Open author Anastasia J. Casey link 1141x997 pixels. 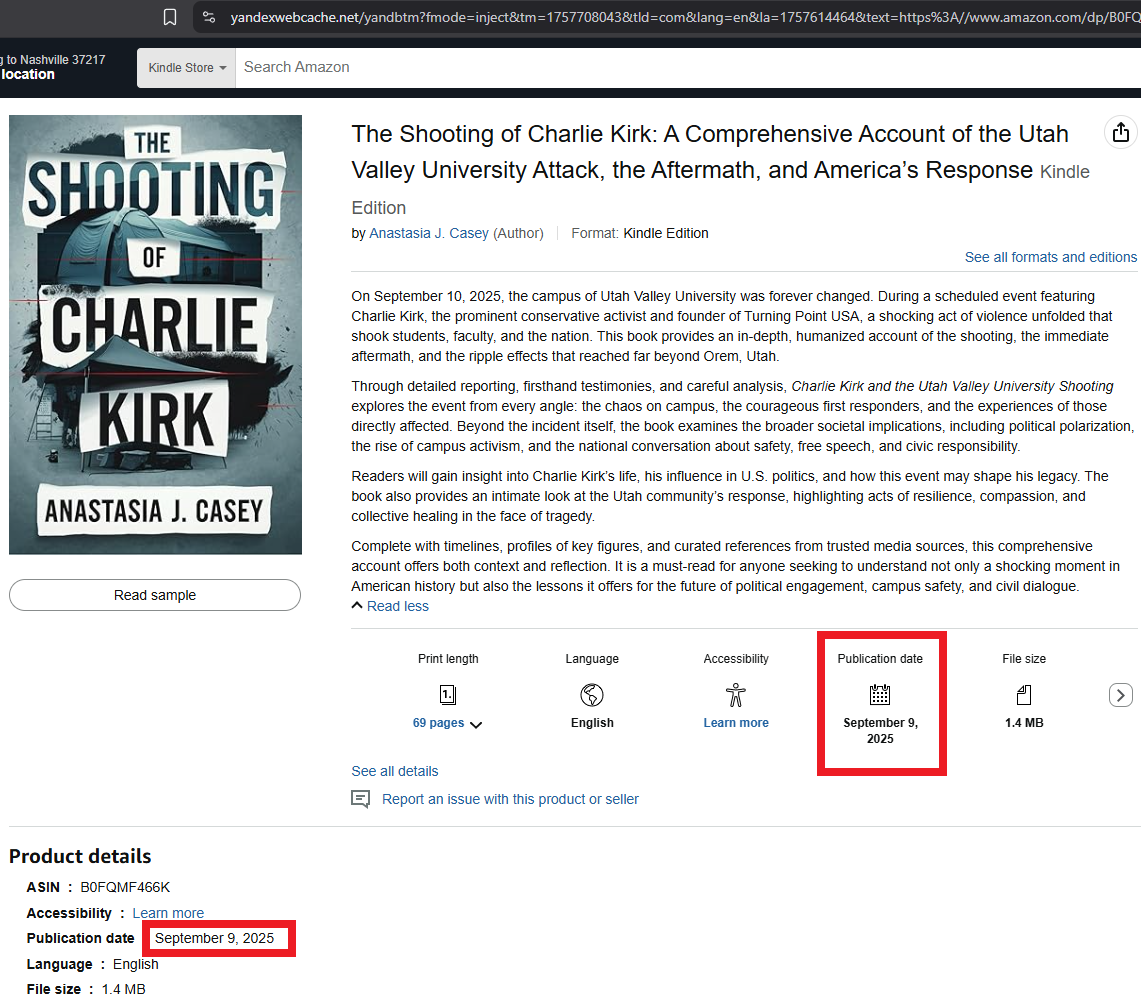pos(429,234)
